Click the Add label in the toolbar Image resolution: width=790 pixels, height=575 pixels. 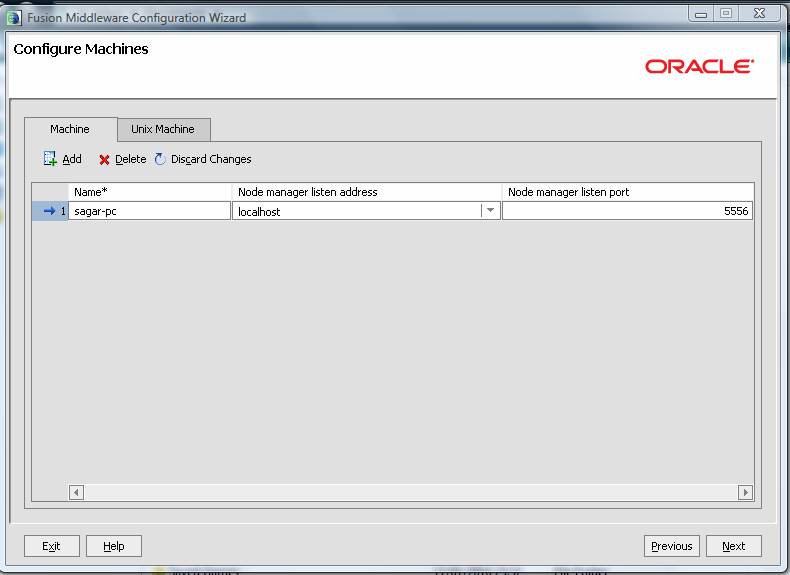tap(72, 159)
